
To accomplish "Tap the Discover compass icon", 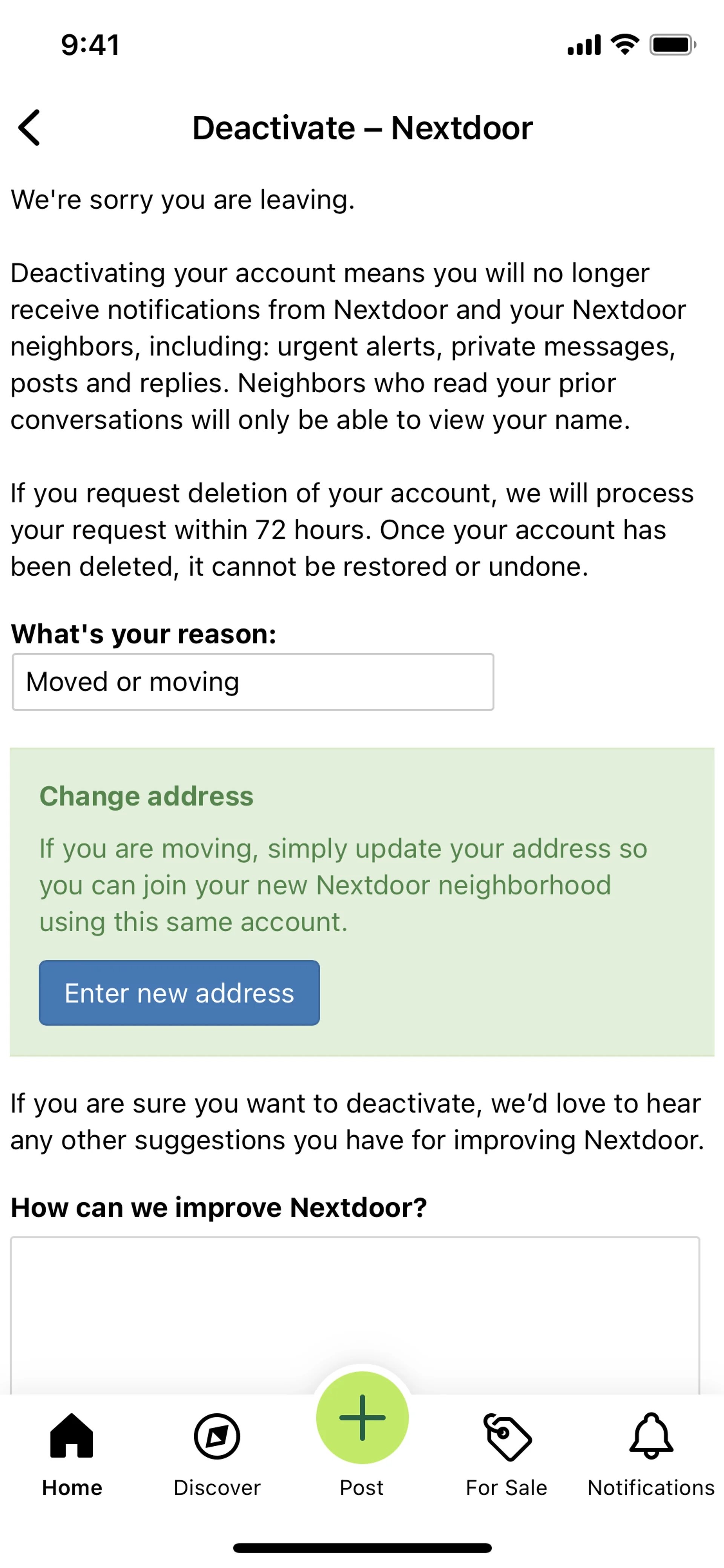I will [x=216, y=1436].
